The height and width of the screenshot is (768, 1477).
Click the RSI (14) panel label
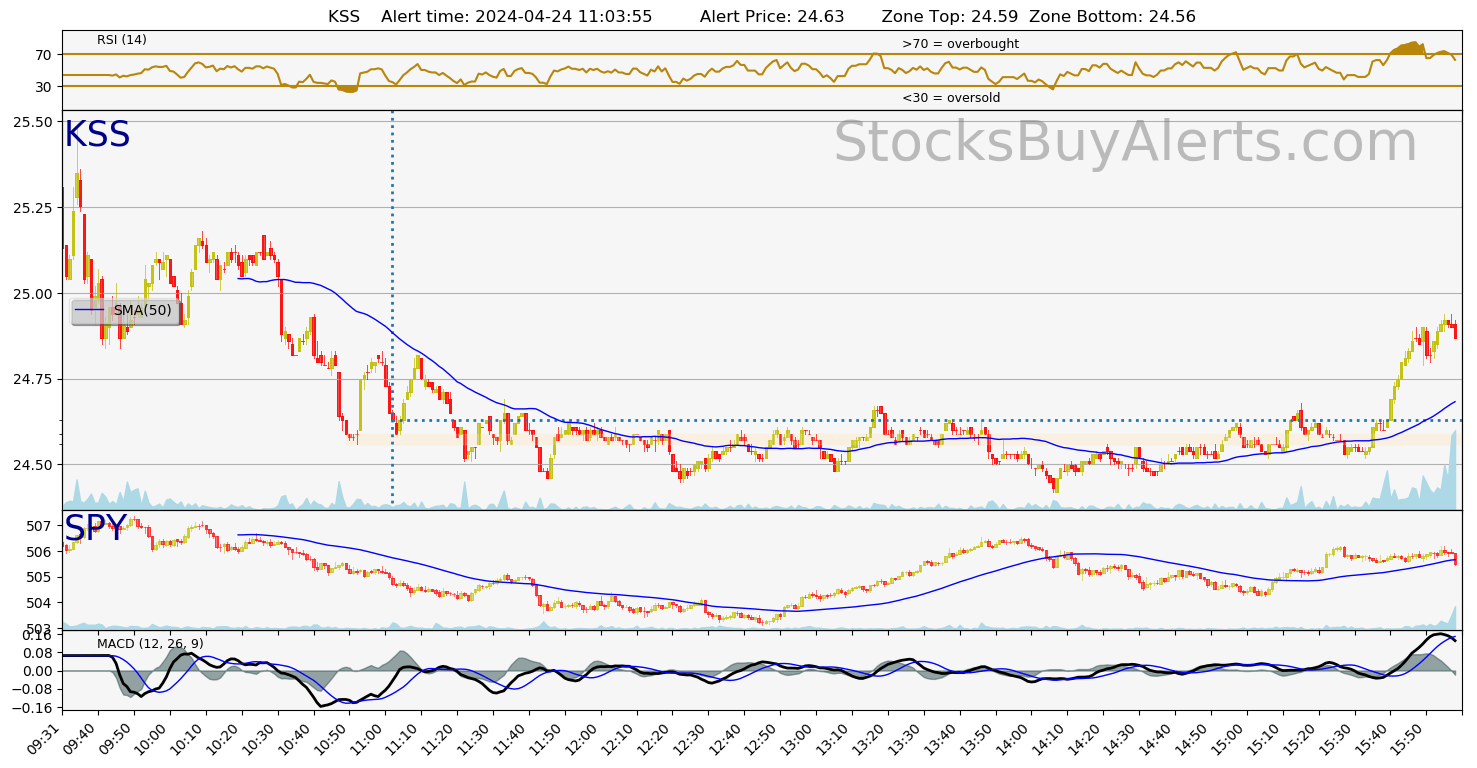pos(122,40)
